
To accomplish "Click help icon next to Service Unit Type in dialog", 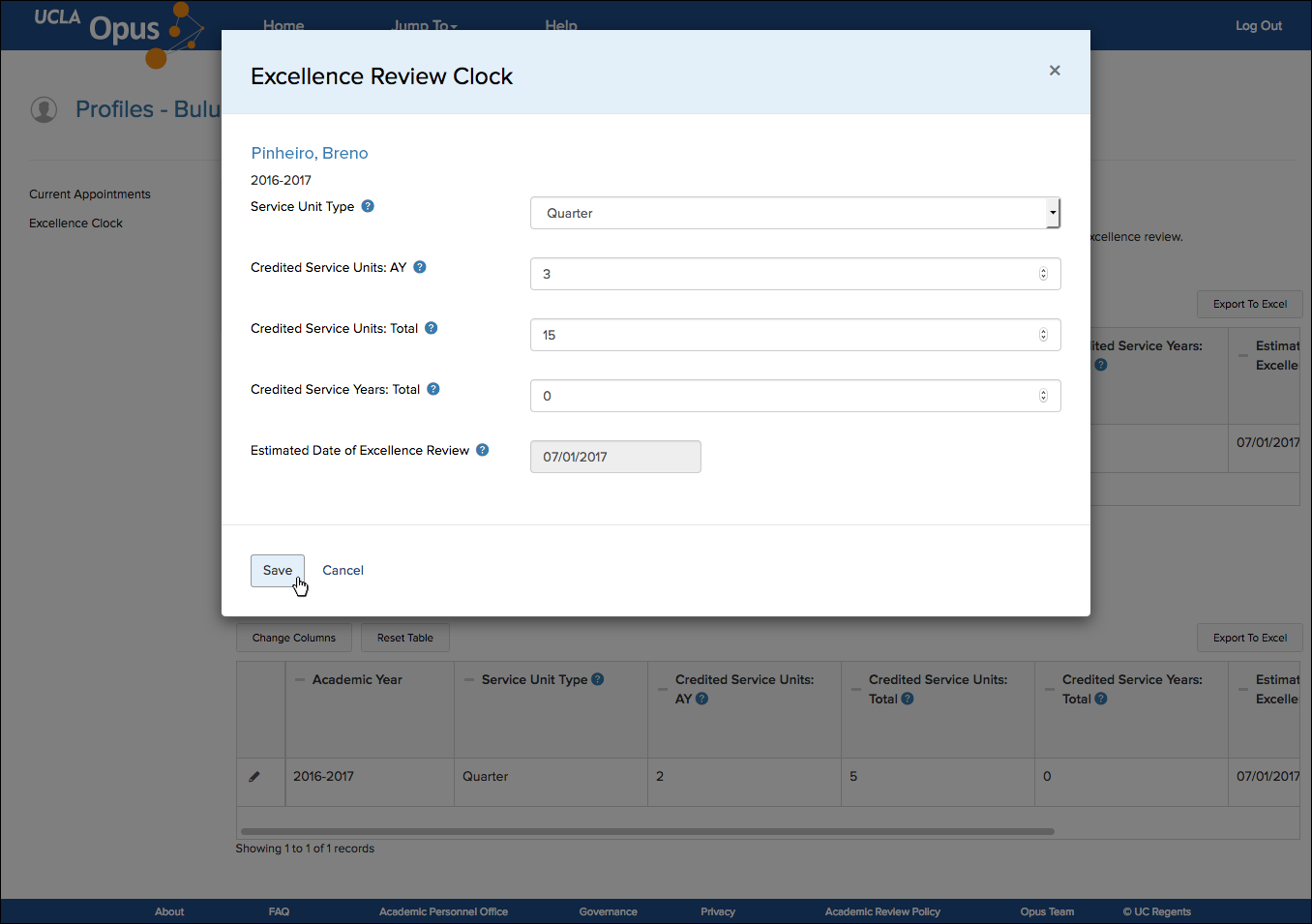I will 368,206.
